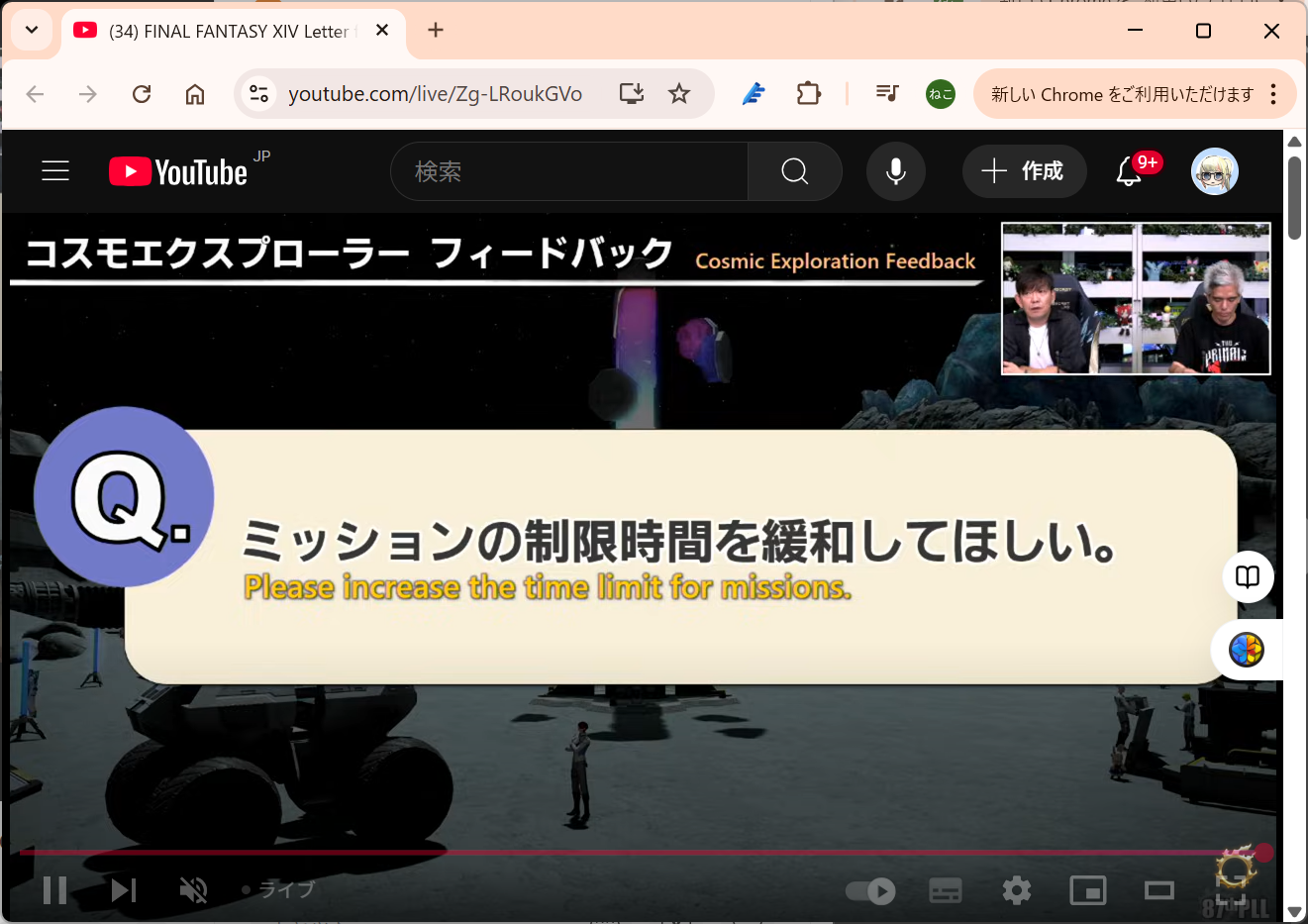The height and width of the screenshot is (924, 1308).
Task: Open the Chrome three-dot menu
Action: (x=1273, y=94)
